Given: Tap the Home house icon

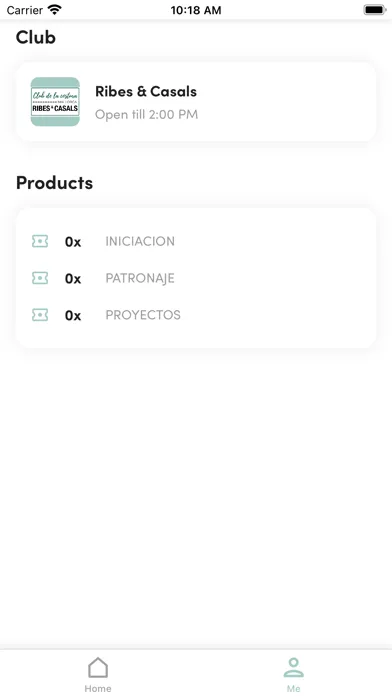Looking at the screenshot, I should pos(98,668).
